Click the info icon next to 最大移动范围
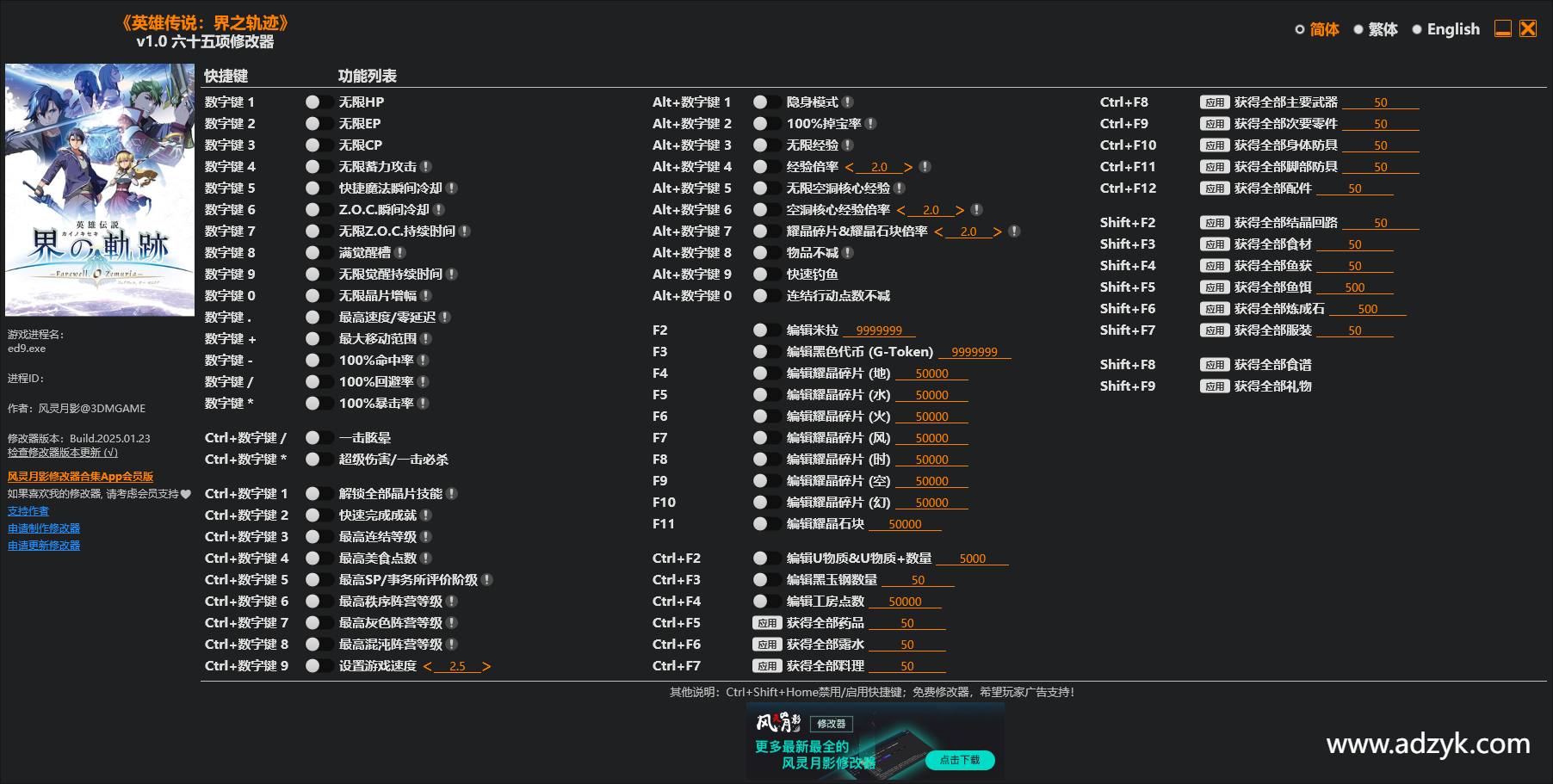The image size is (1553, 784). (x=426, y=339)
